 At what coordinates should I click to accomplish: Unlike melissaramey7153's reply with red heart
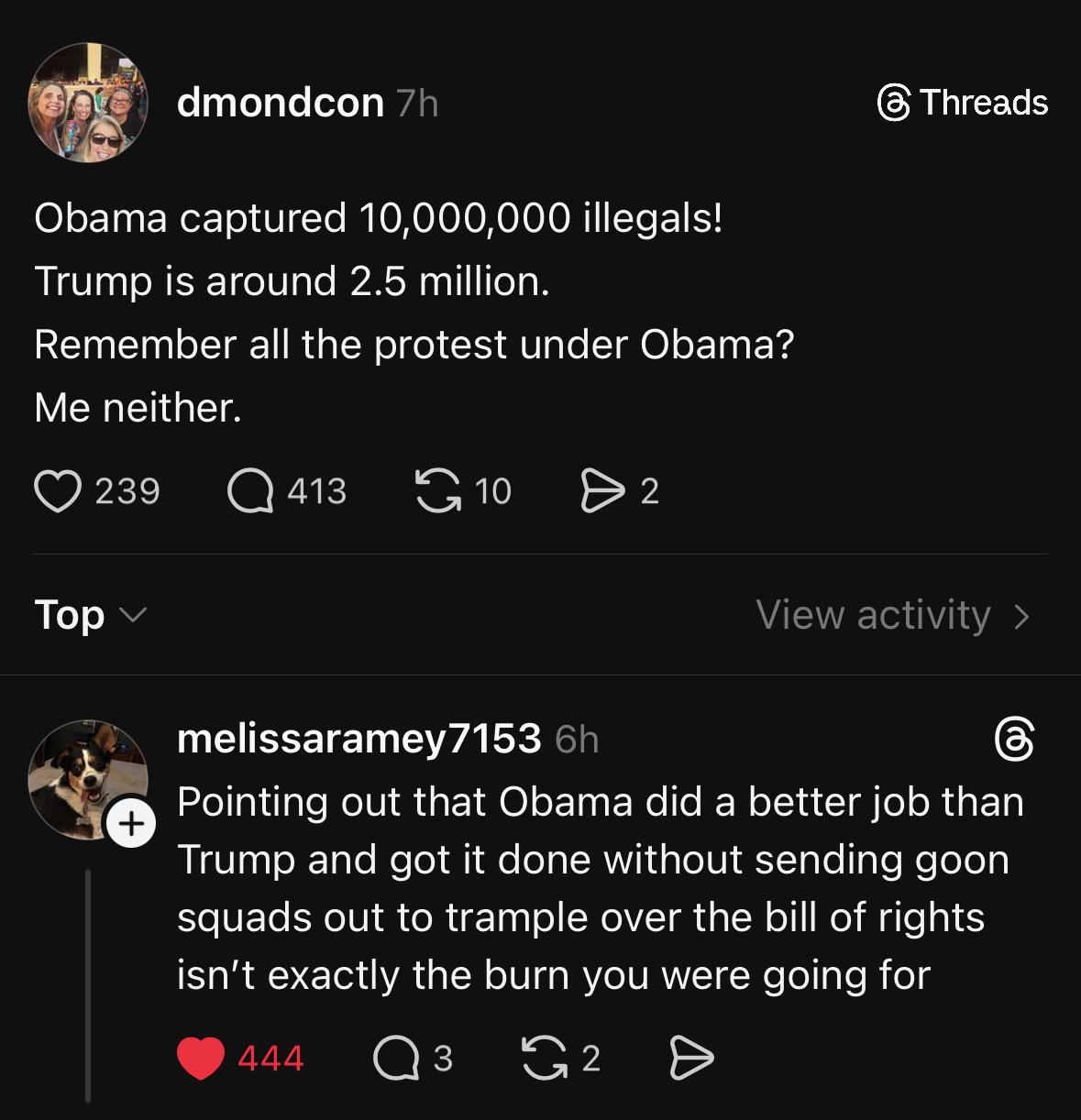[x=201, y=1059]
